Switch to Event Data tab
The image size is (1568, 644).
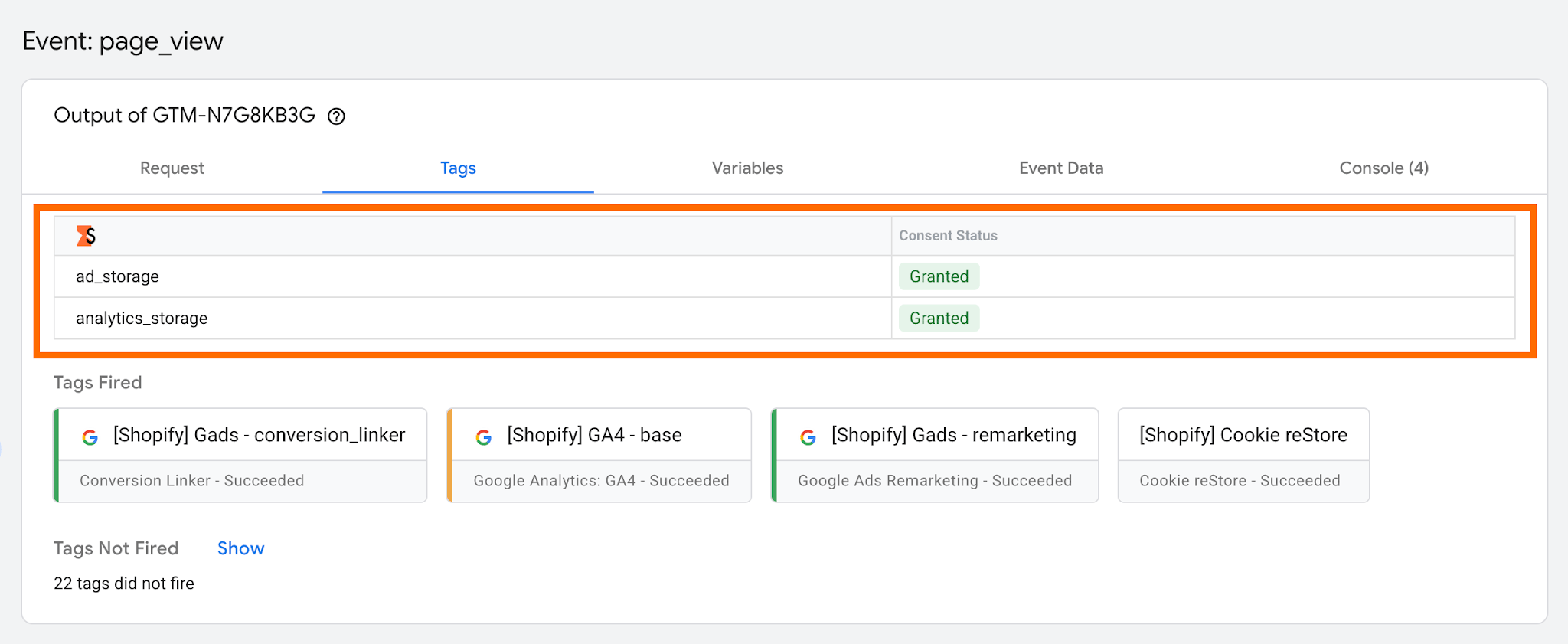[x=1061, y=168]
